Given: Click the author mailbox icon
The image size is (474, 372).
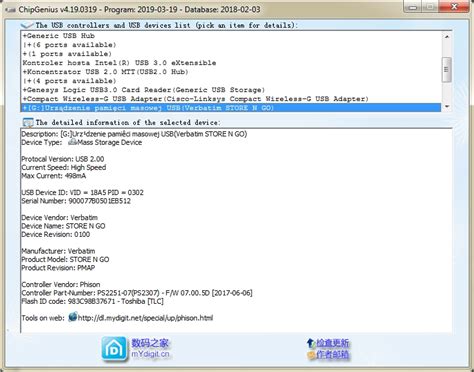Looking at the screenshot, I should (311, 355).
